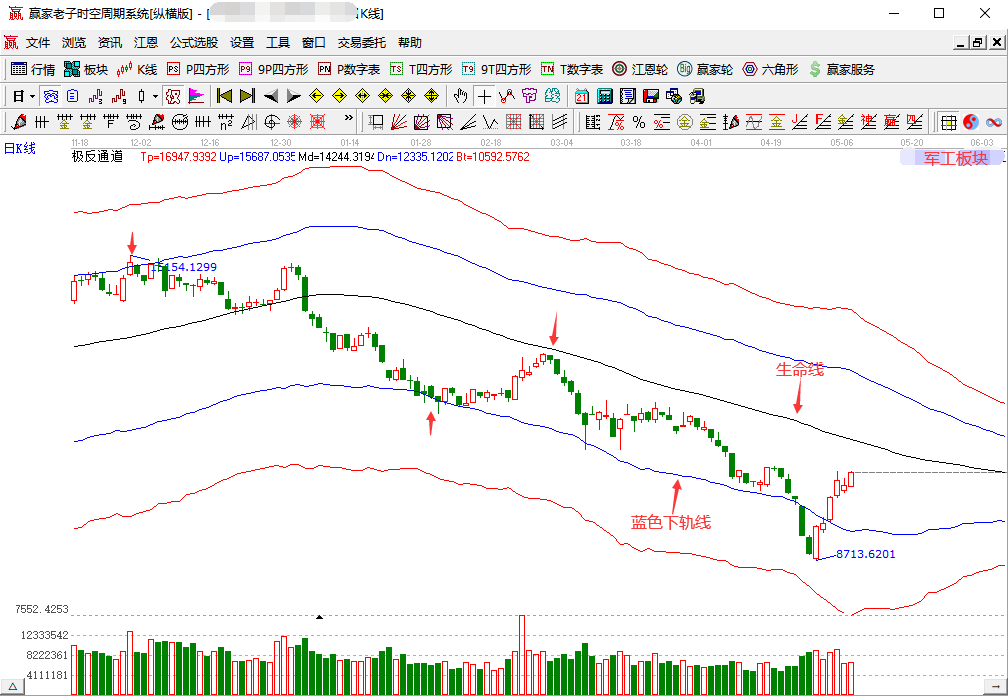The width and height of the screenshot is (1008, 696).
Task: Select the n² ruler tool
Action: tap(226, 121)
